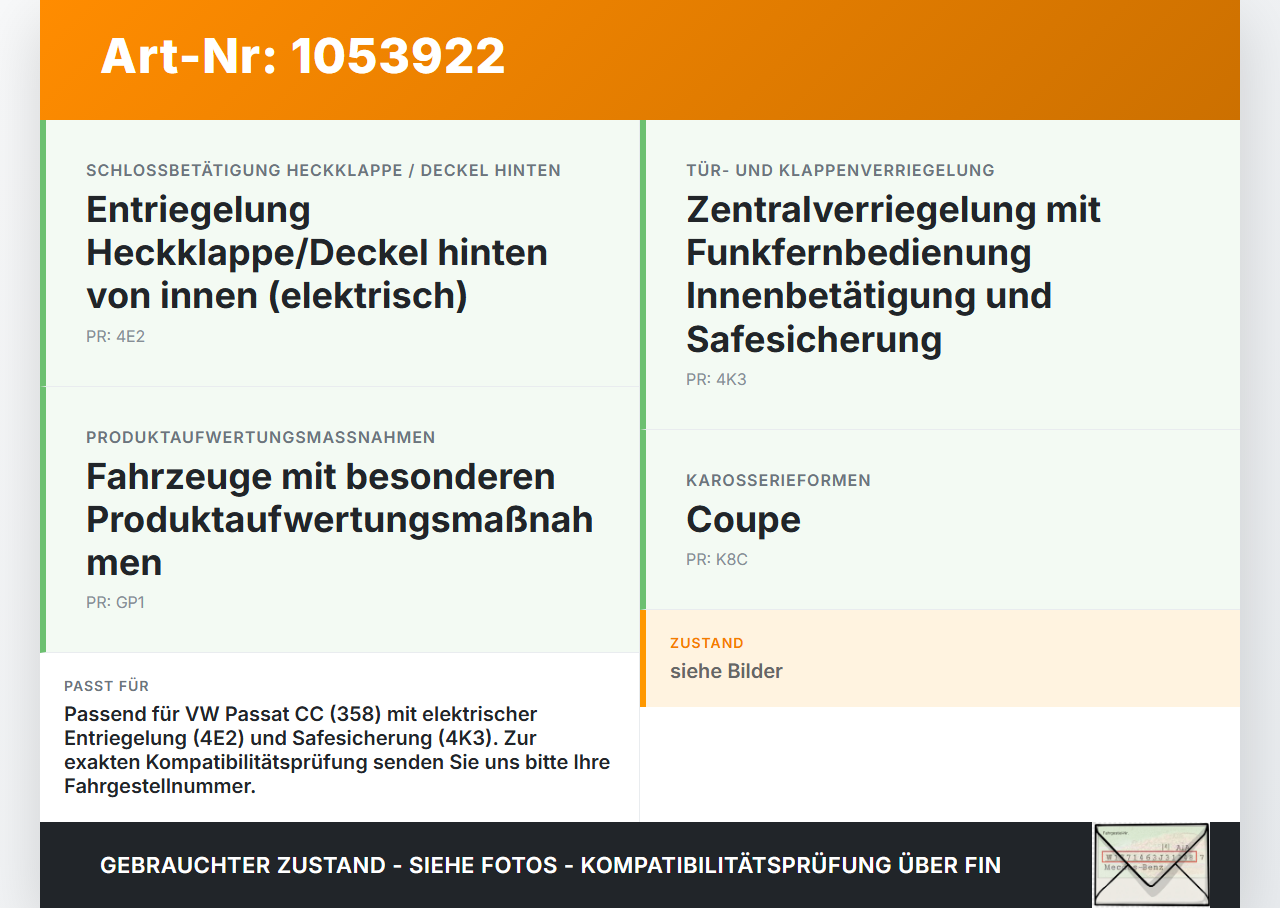Click the Karosserieformen category label
This screenshot has height=909, width=1280.
(x=778, y=480)
